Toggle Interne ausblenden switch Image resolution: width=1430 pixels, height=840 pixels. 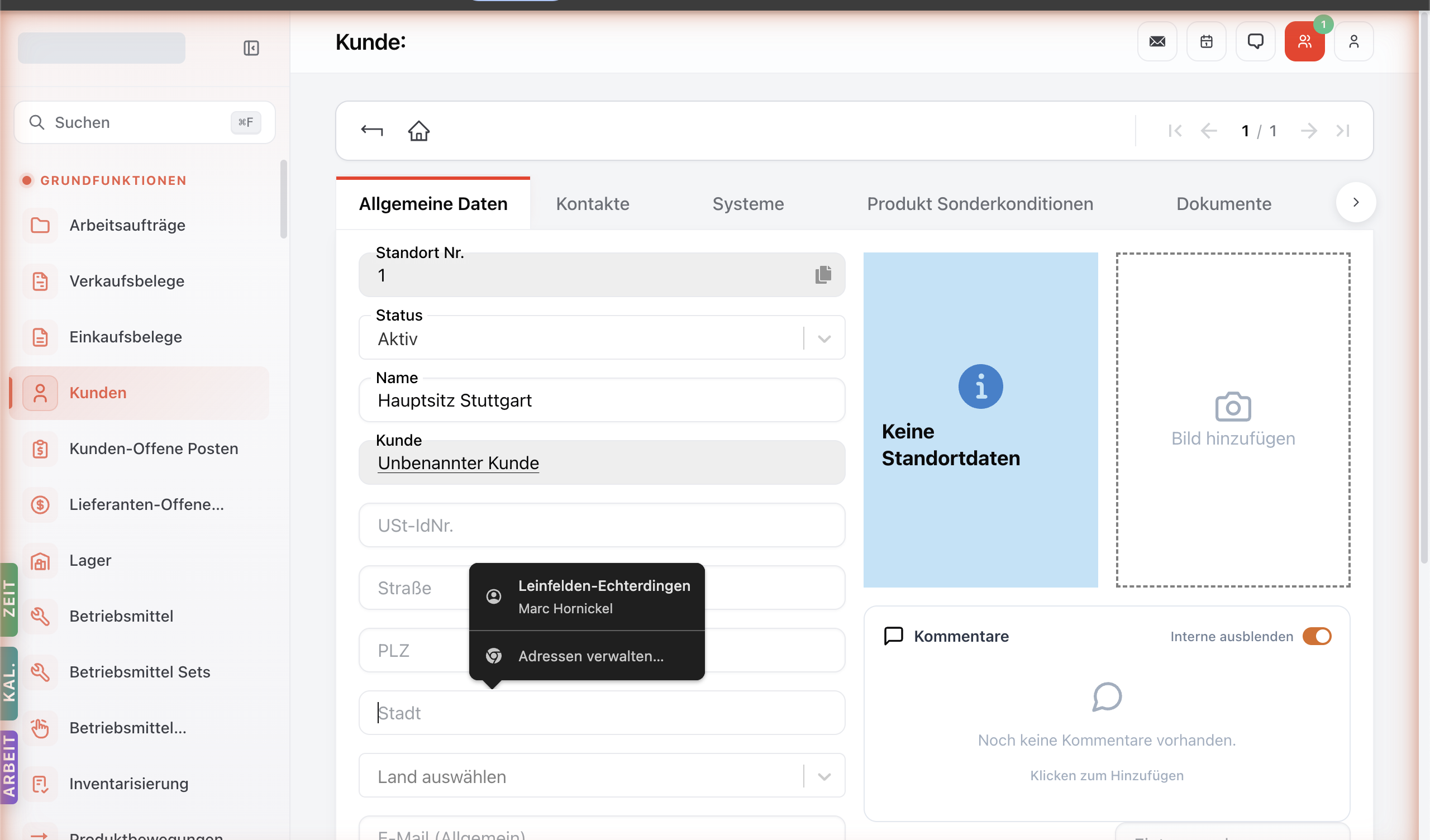1317,636
